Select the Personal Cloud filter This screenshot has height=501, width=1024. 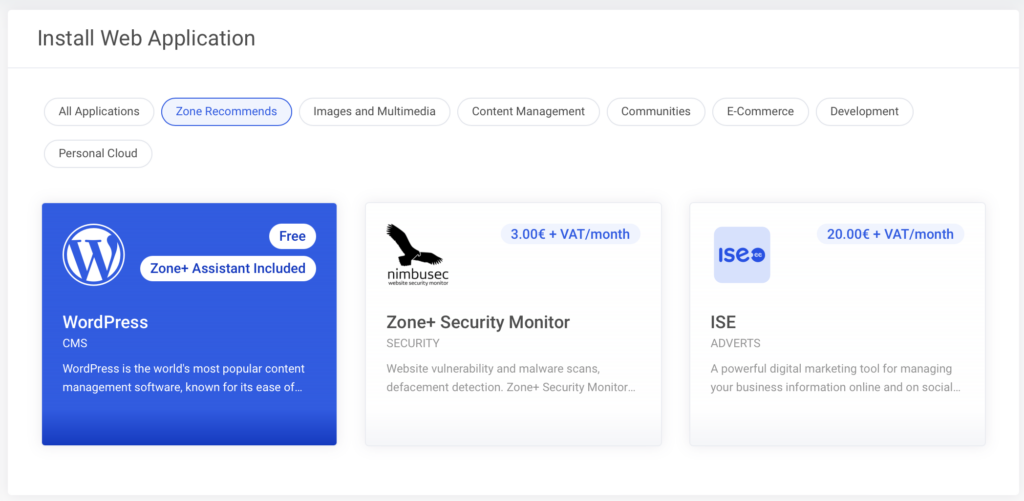click(x=98, y=154)
